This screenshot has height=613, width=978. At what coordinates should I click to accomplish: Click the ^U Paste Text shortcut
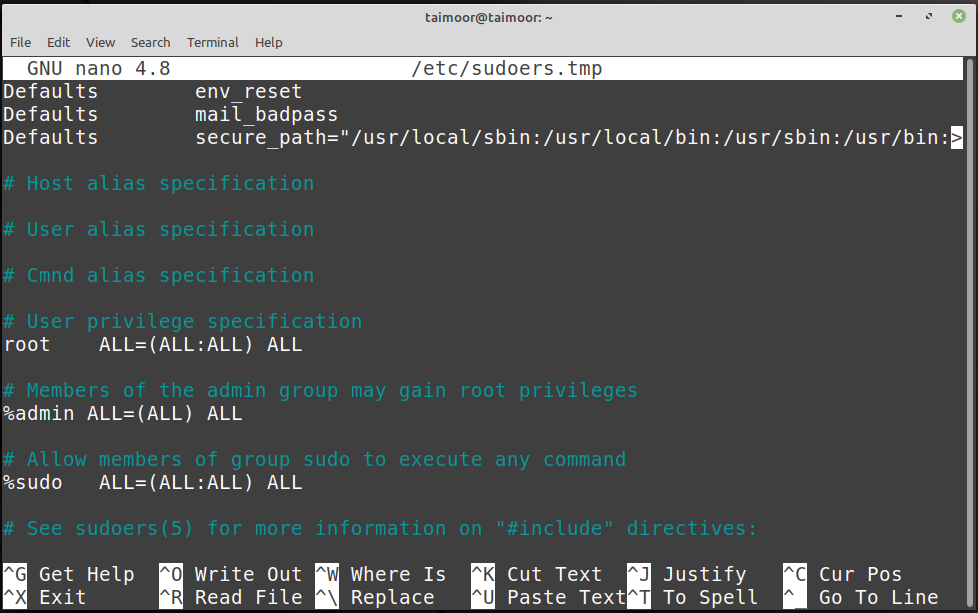pos(548,597)
